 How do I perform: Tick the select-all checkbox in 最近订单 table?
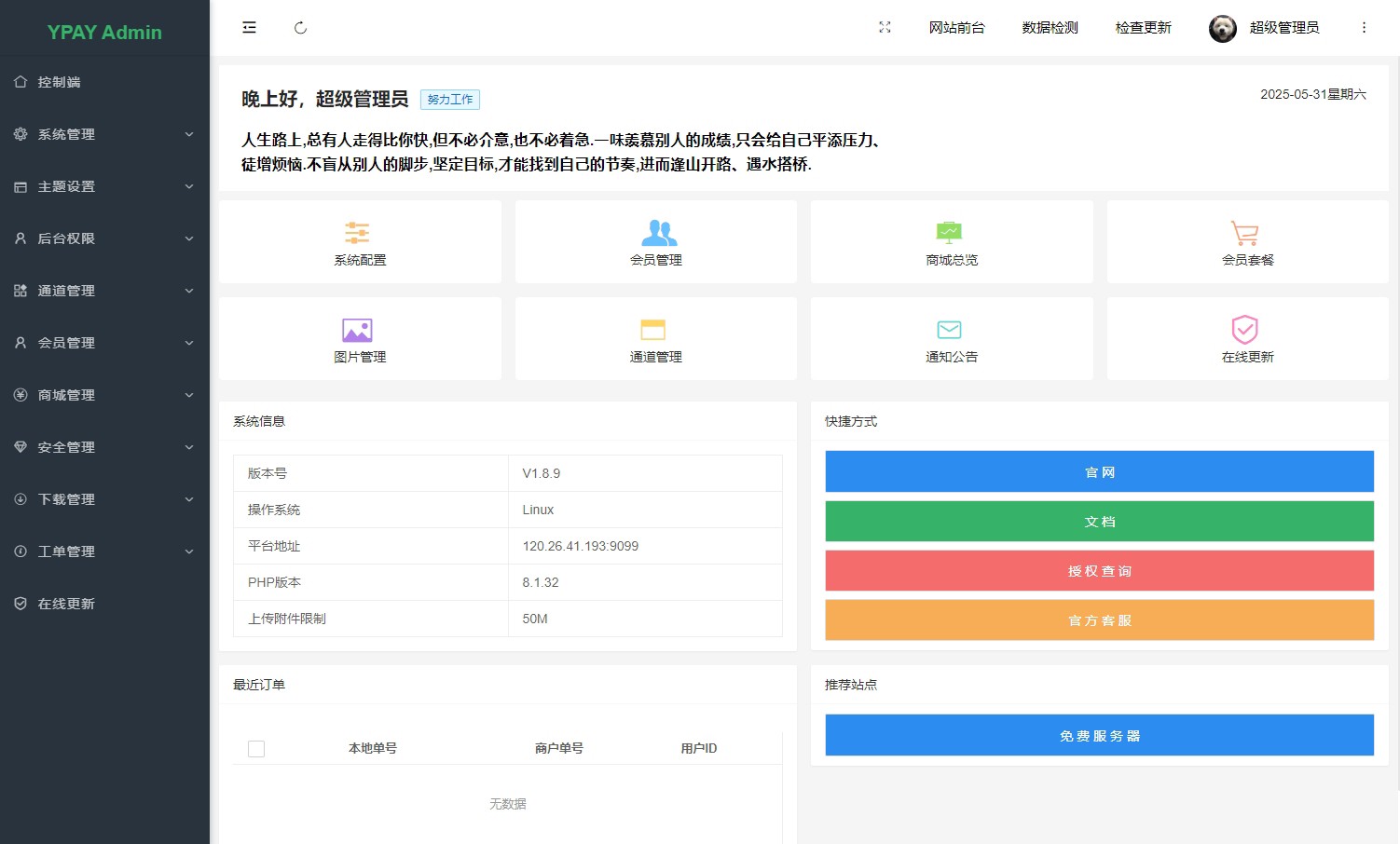(256, 749)
